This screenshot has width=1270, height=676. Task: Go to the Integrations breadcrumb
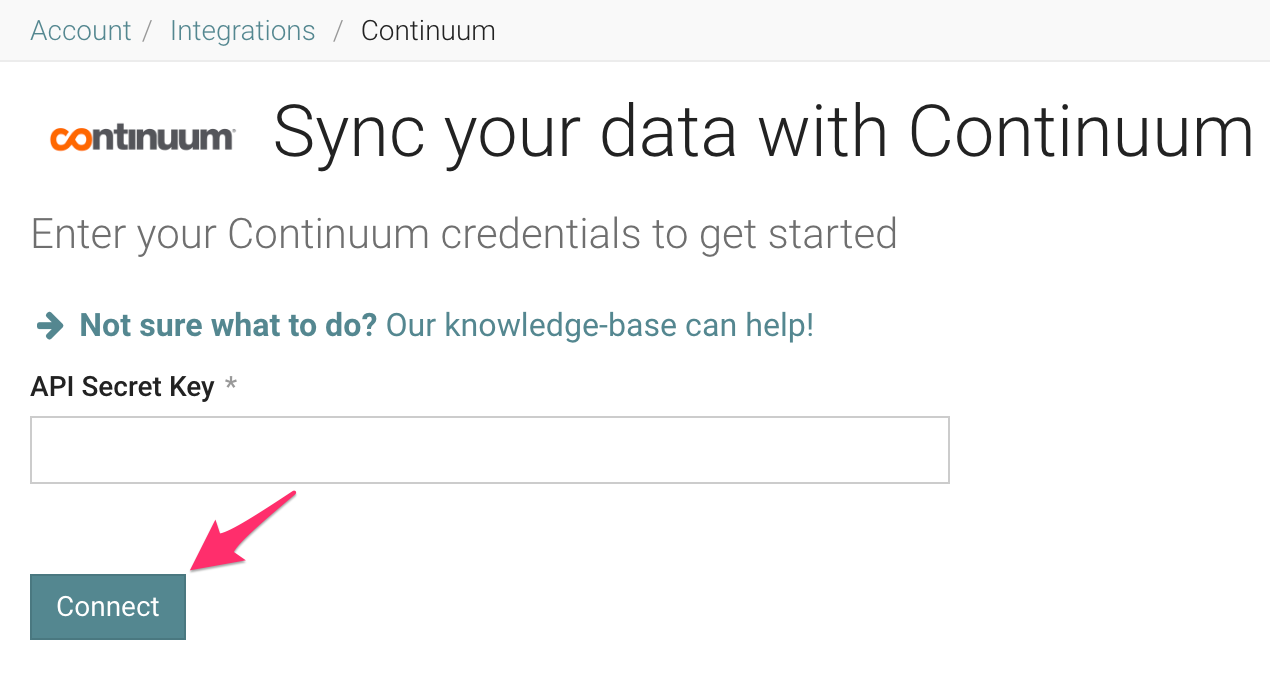[x=242, y=31]
